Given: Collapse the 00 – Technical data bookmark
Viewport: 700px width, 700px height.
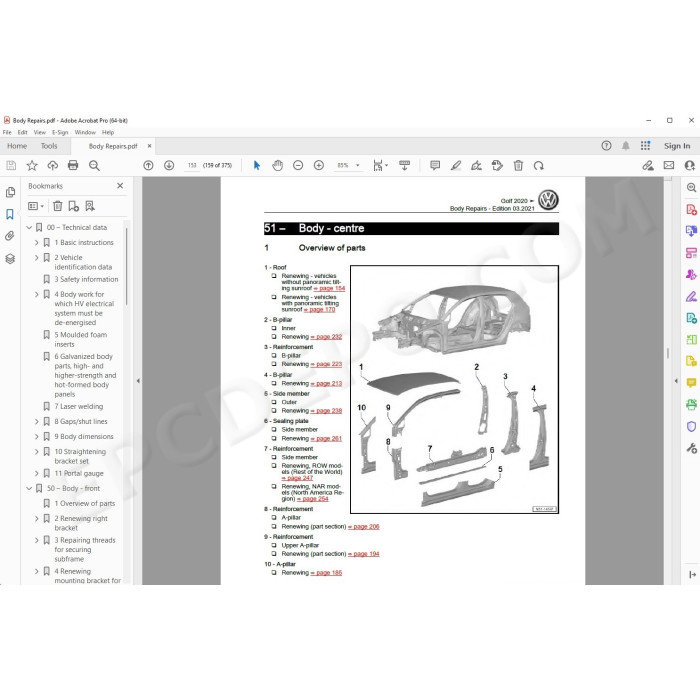Looking at the screenshot, I should [29, 228].
